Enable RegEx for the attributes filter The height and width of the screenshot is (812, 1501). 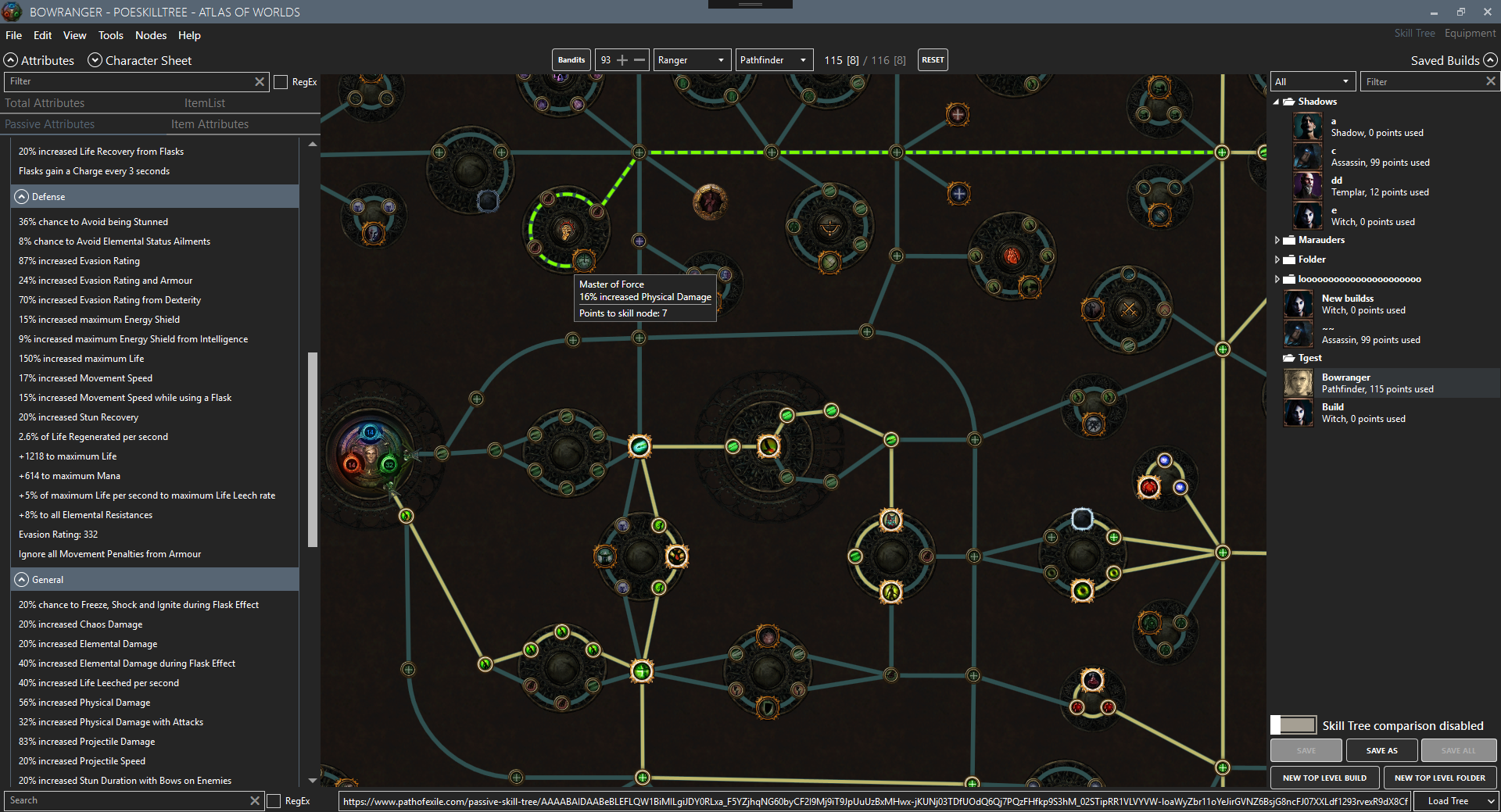tap(281, 81)
